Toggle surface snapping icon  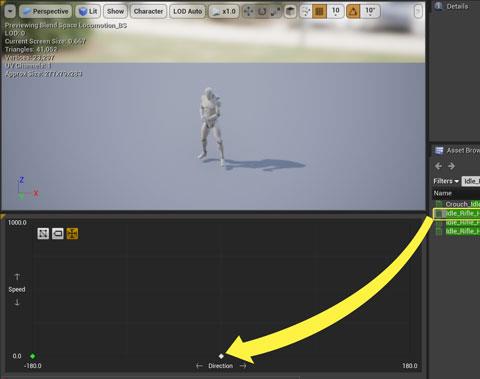[305, 12]
